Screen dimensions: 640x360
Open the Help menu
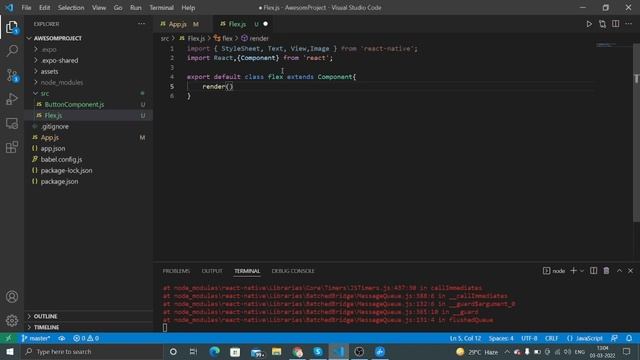(x=188, y=8)
